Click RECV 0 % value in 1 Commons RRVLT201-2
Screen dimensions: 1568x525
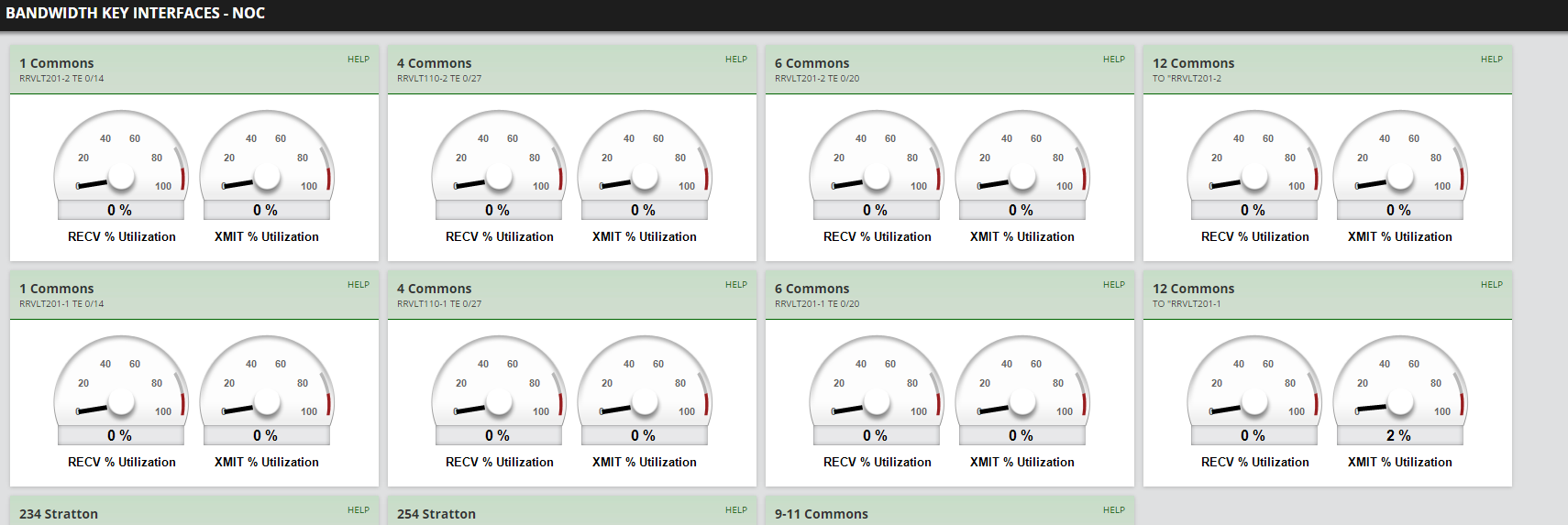tap(120, 211)
